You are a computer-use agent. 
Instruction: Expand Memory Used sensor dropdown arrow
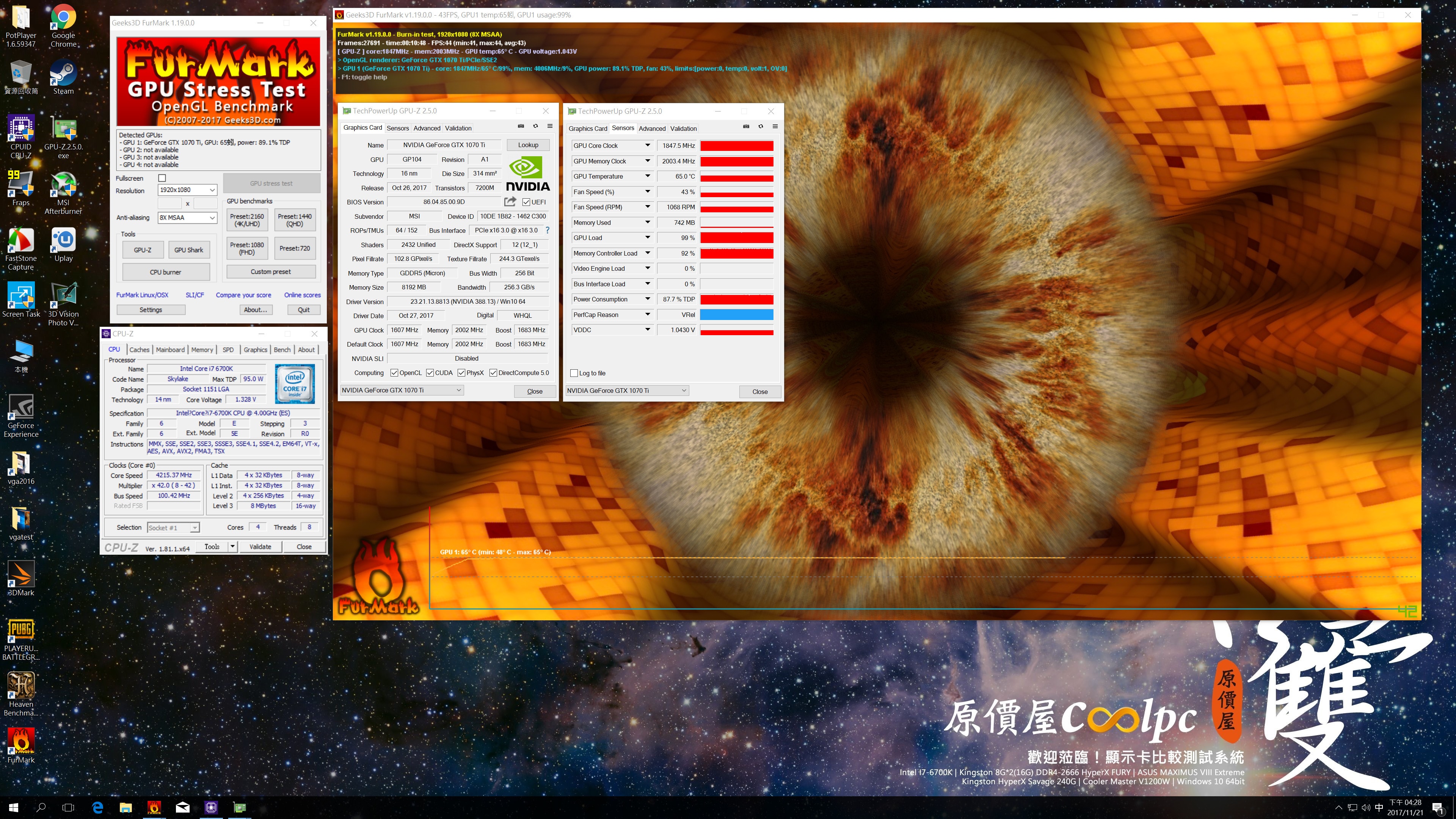pyautogui.click(x=647, y=222)
